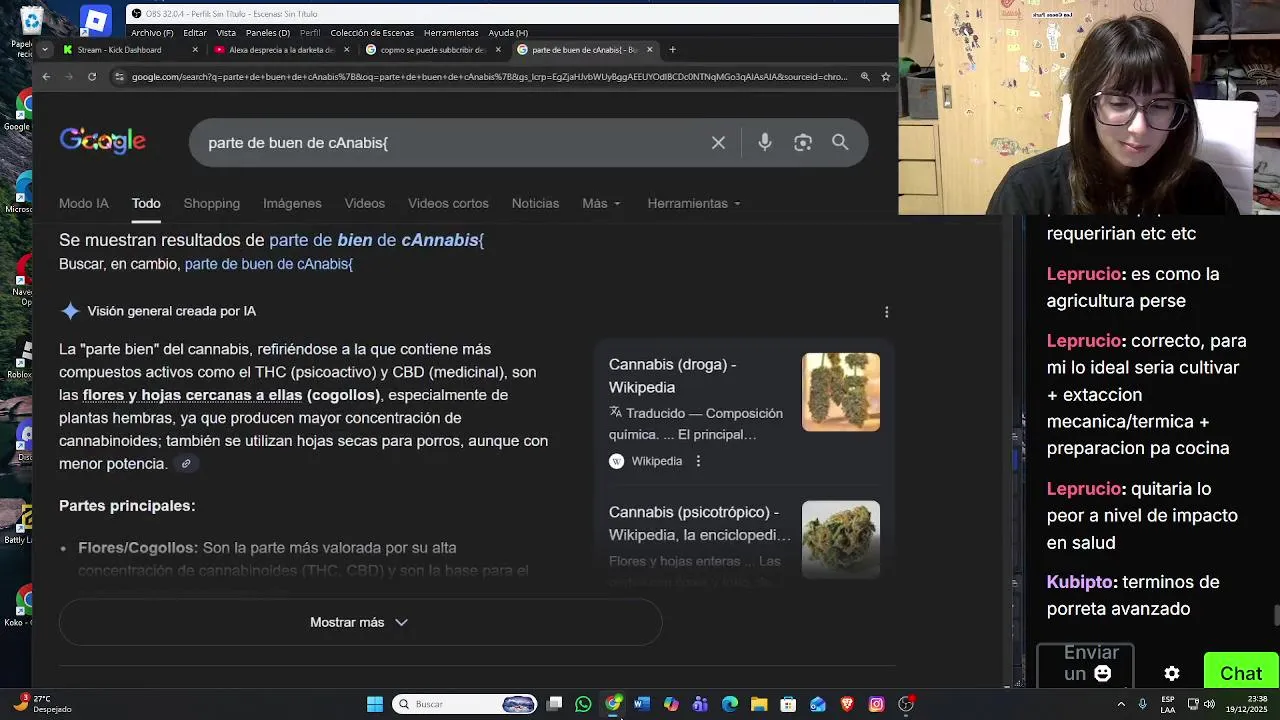This screenshot has width=1280, height=720.
Task: Select the Imágenes results tab
Action: (292, 203)
